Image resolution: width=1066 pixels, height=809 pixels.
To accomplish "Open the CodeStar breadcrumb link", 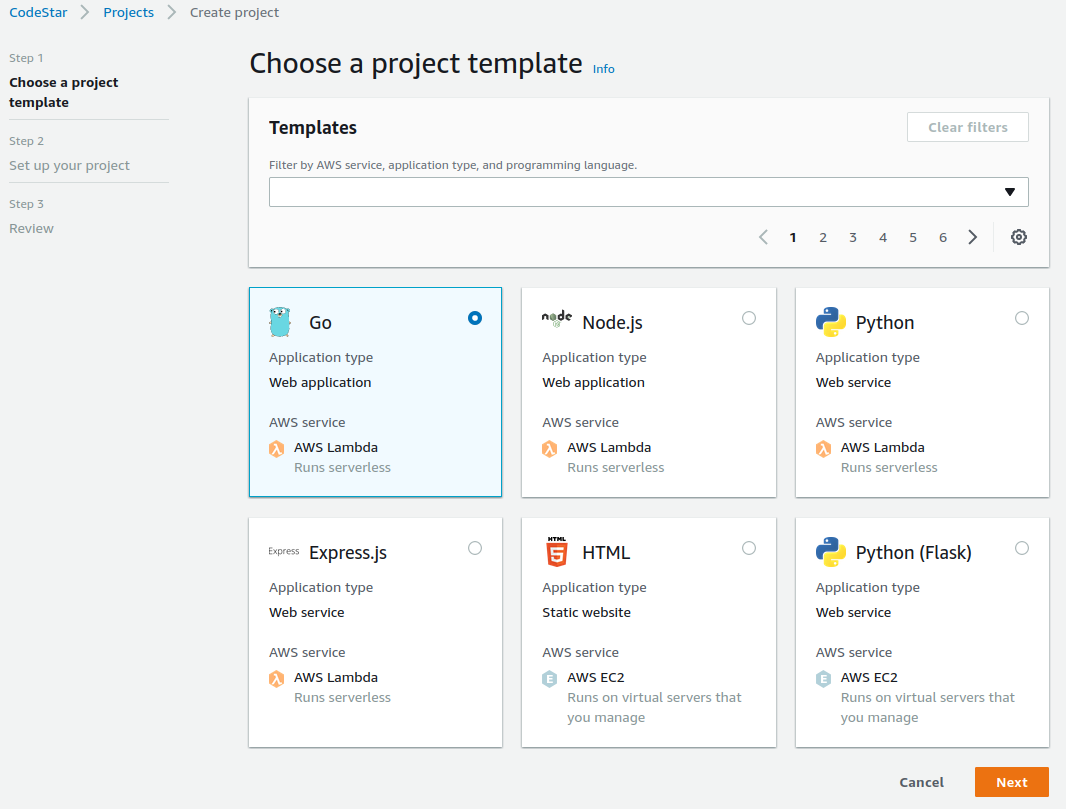I will tap(38, 12).
